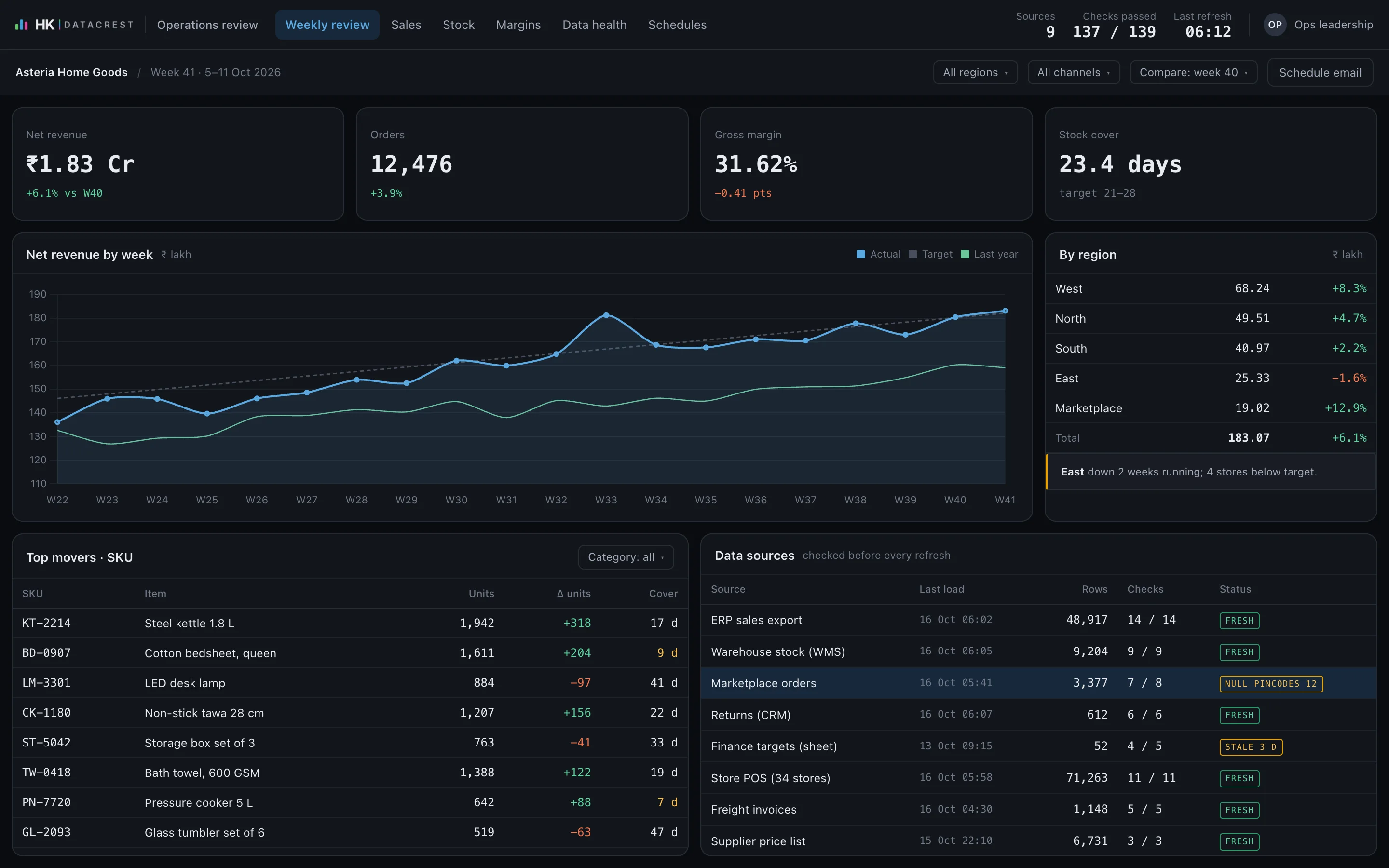The image size is (1389, 868).
Task: Click the Asteria Home Goods breadcrumb
Action: point(72,72)
